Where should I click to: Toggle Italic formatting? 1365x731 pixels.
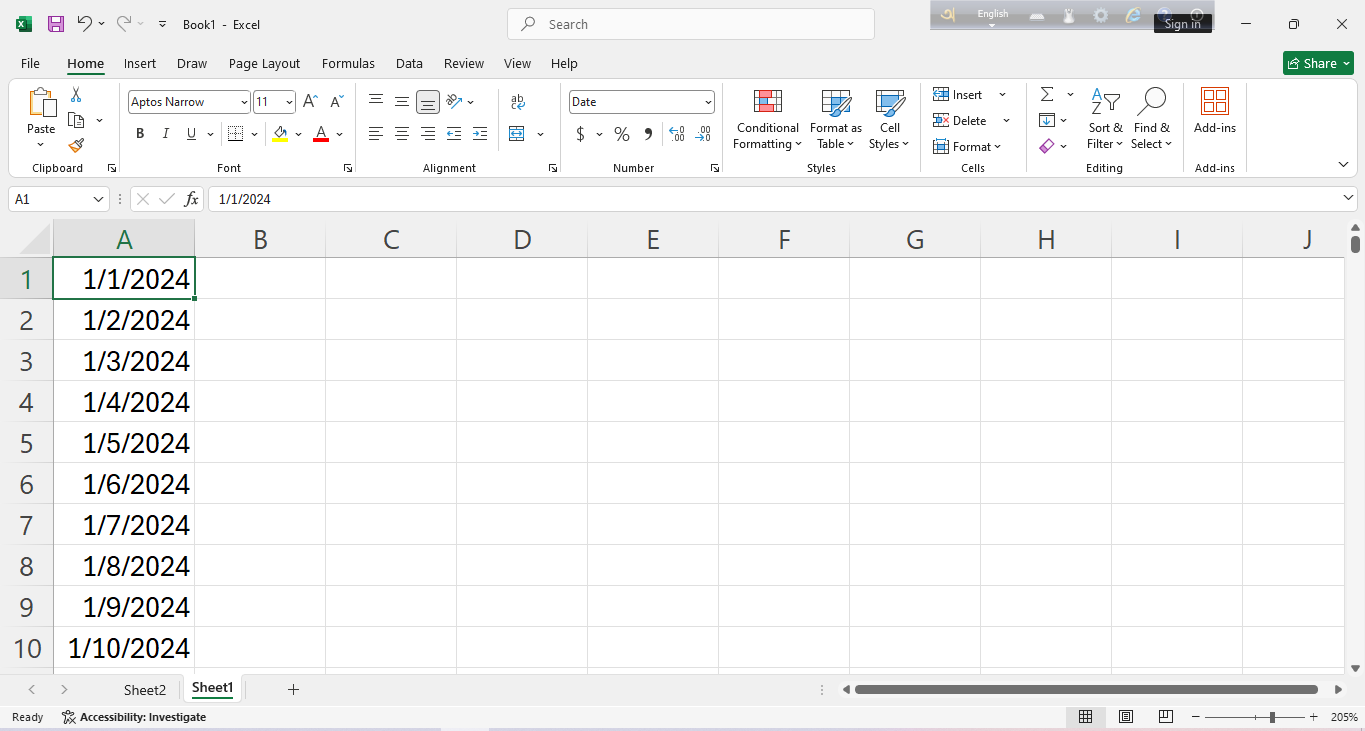[166, 134]
